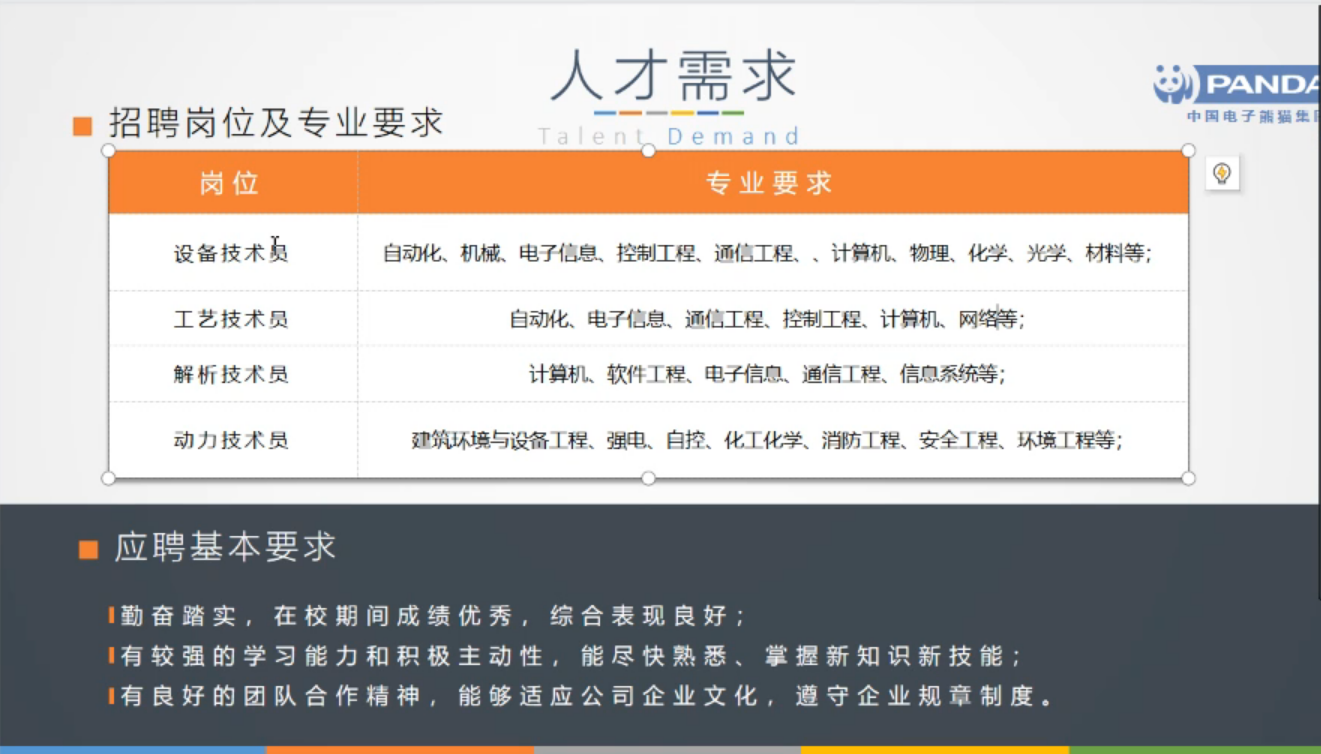Select the 解析技术员 table cell
This screenshot has height=754, width=1321.
pos(231,374)
